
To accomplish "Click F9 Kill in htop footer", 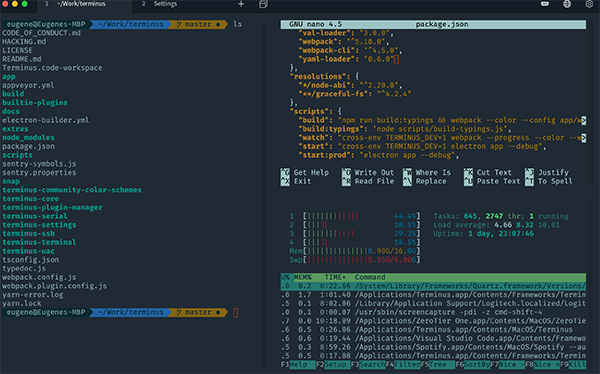I will point(573,364).
